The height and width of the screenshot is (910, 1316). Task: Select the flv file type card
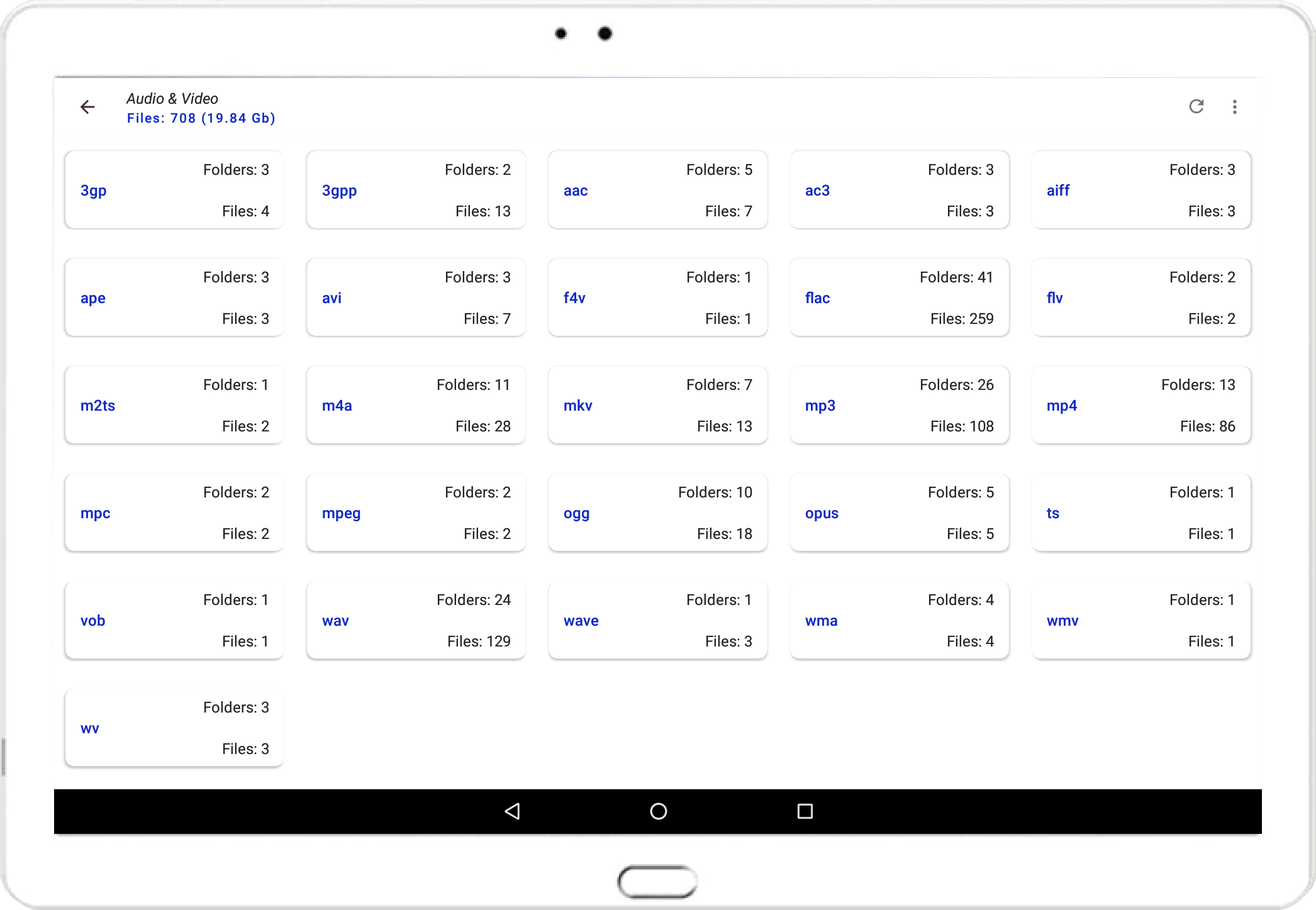tap(1140, 297)
